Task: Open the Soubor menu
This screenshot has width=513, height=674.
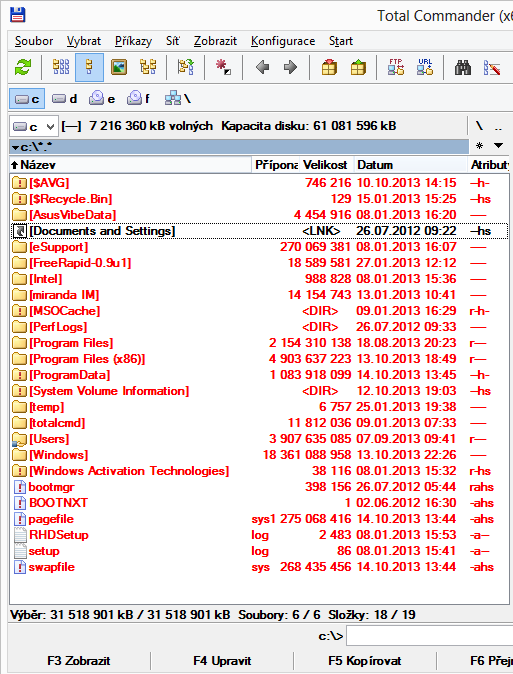Action: click(x=34, y=41)
